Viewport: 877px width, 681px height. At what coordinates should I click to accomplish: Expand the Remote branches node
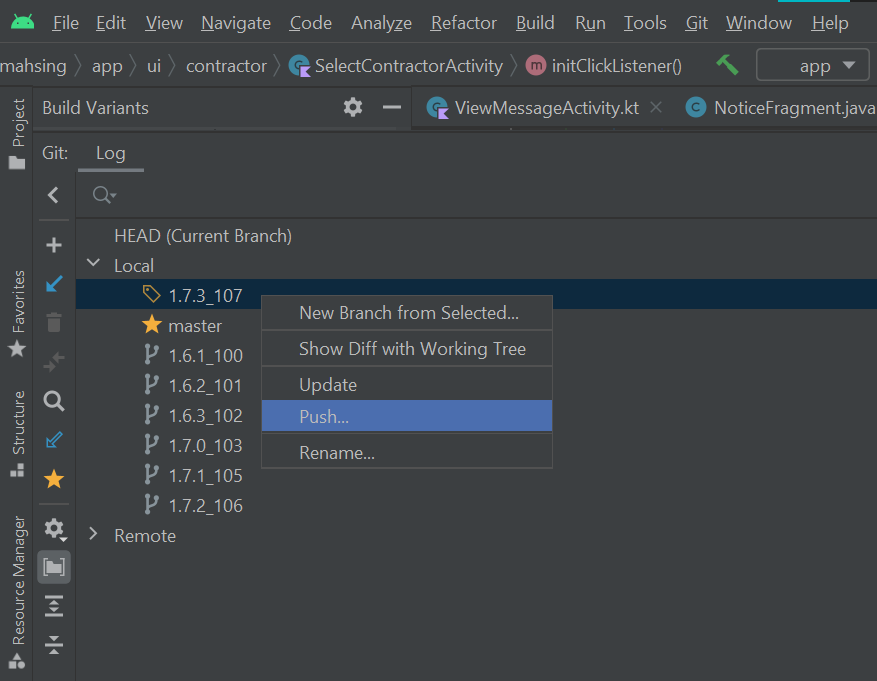(x=92, y=535)
